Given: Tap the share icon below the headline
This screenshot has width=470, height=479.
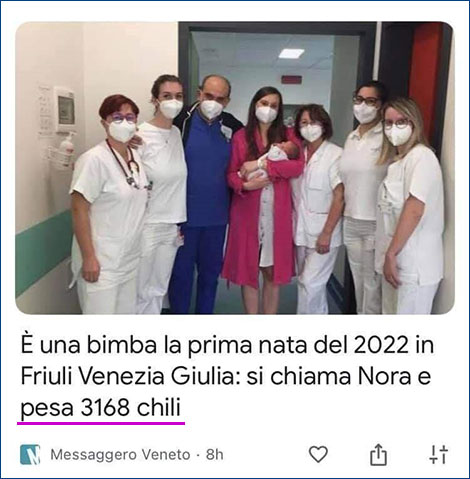Looking at the screenshot, I should click(x=378, y=454).
